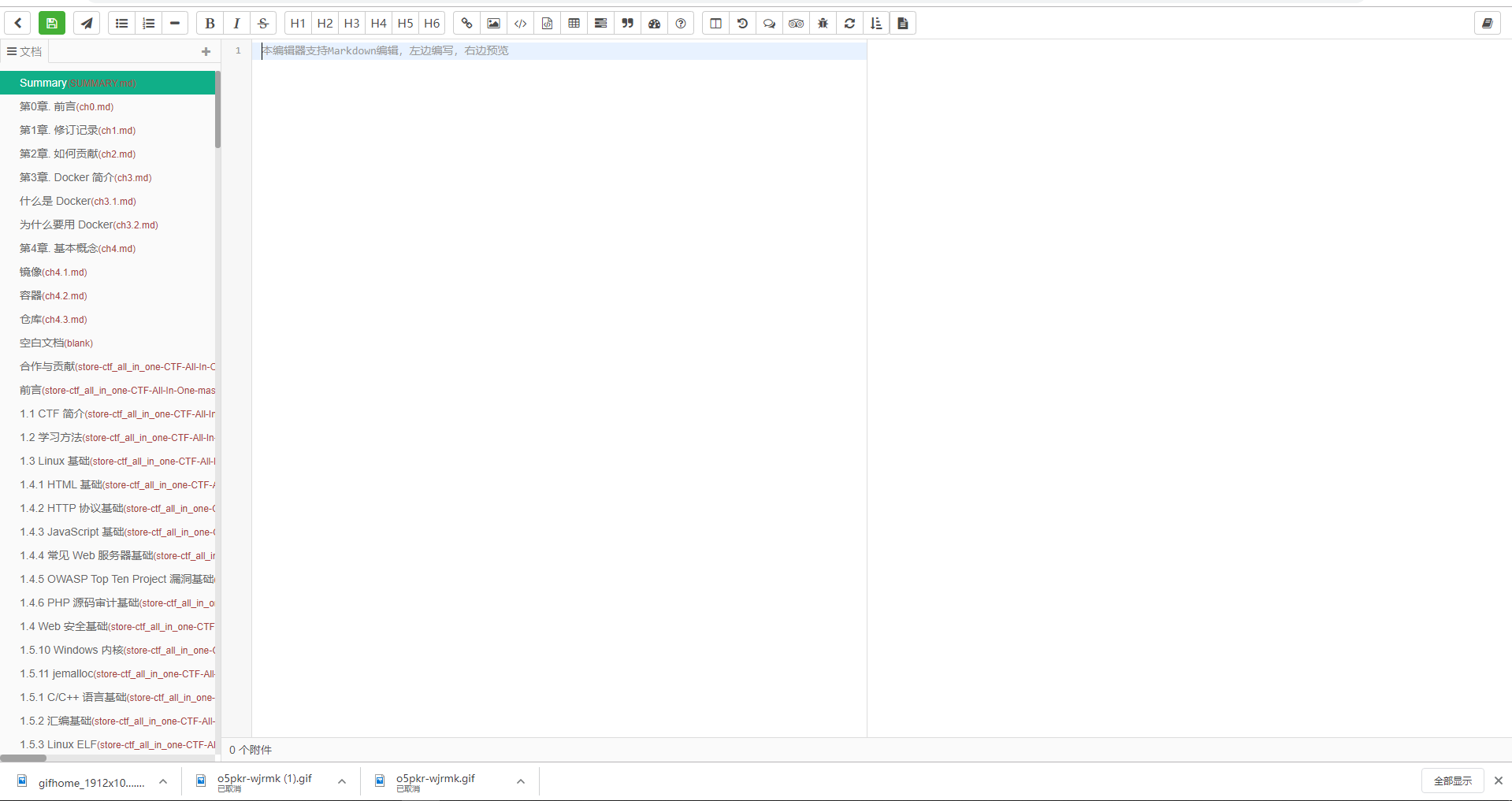
Task: Apply H5 heading
Action: click(x=405, y=24)
